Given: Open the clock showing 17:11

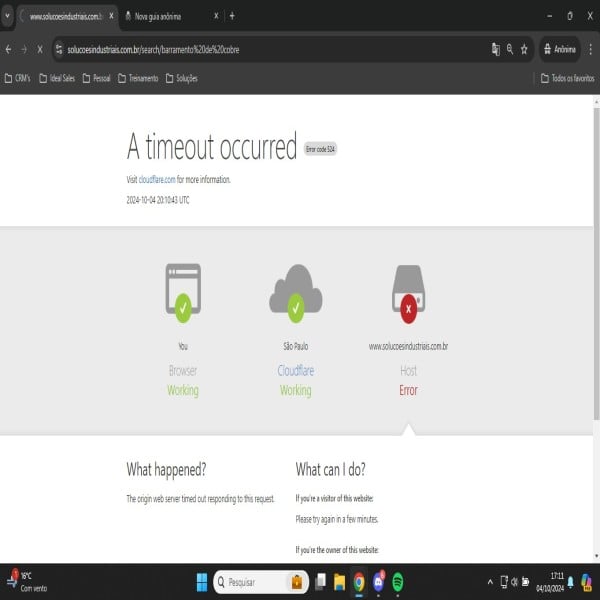Looking at the screenshot, I should click(551, 582).
